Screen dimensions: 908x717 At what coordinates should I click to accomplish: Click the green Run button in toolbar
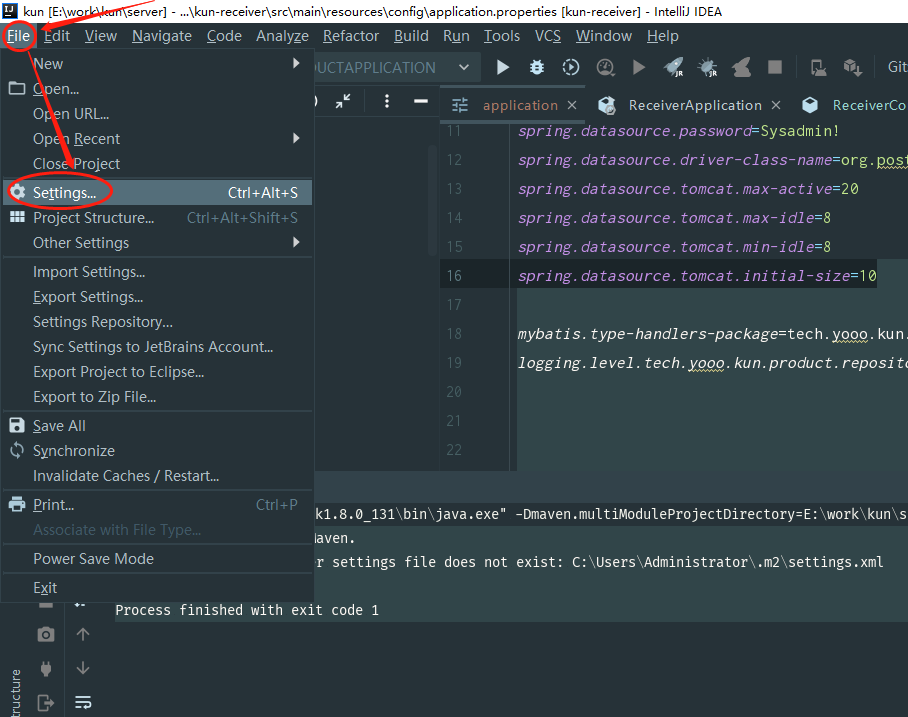tap(503, 68)
